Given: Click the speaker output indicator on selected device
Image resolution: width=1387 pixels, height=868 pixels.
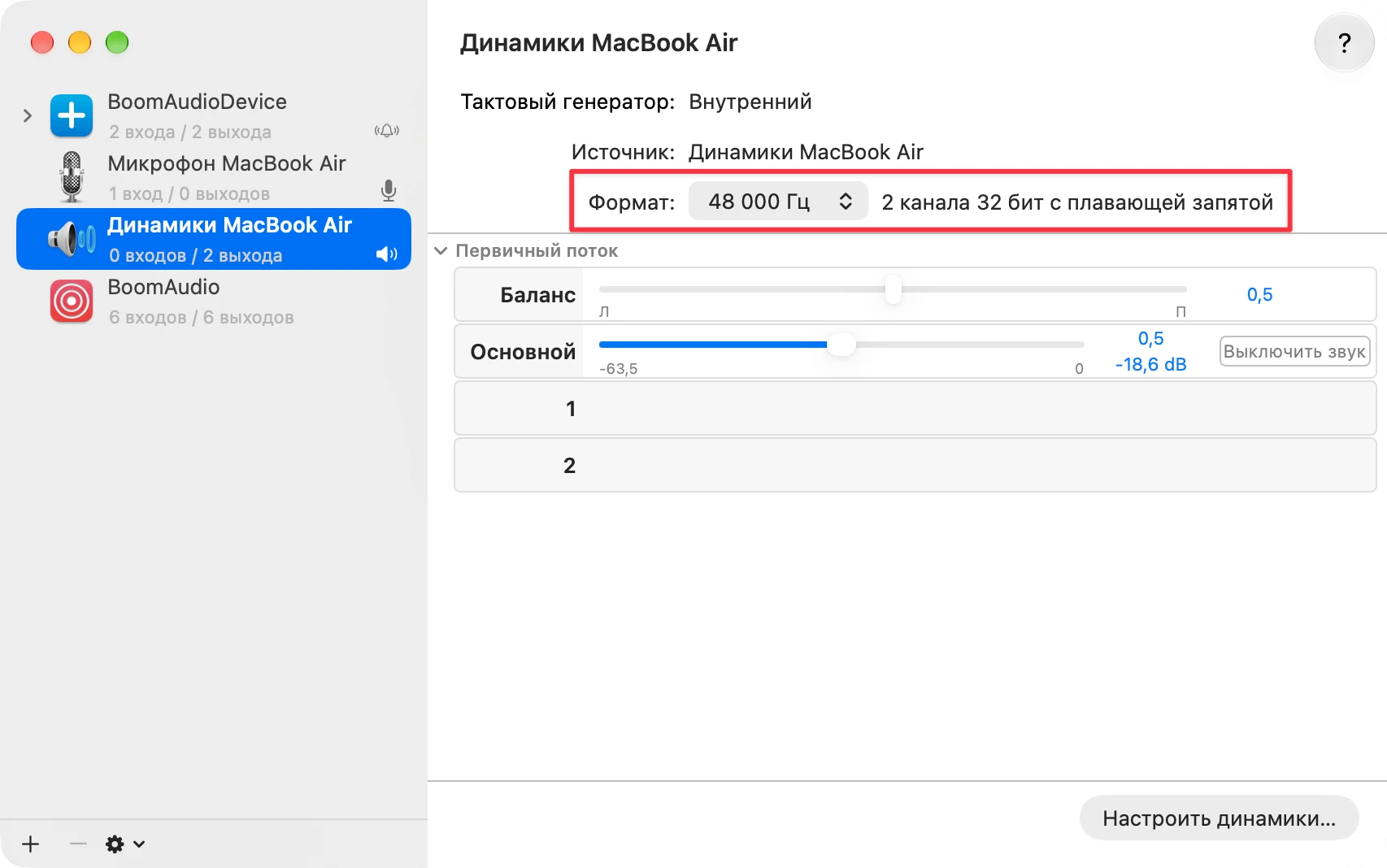Looking at the screenshot, I should [387, 254].
